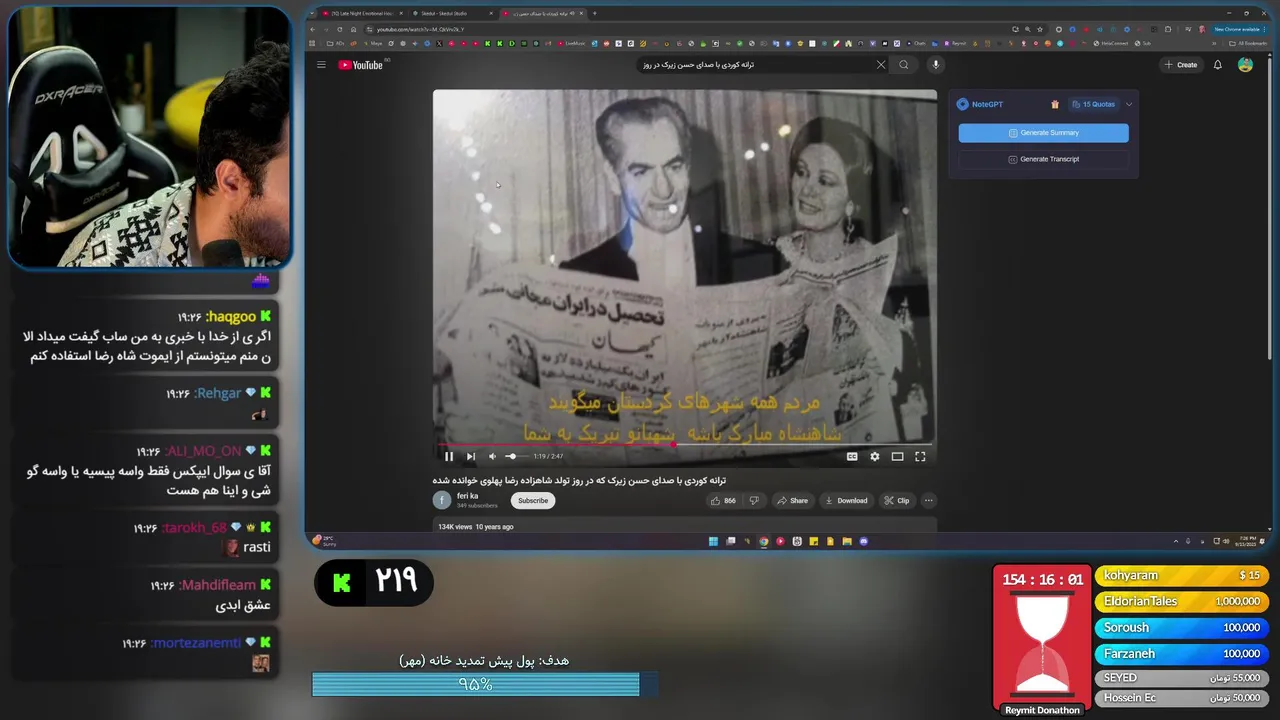Open File Explorer from the taskbar
Viewport: 1280px width, 720px height.
click(x=847, y=541)
